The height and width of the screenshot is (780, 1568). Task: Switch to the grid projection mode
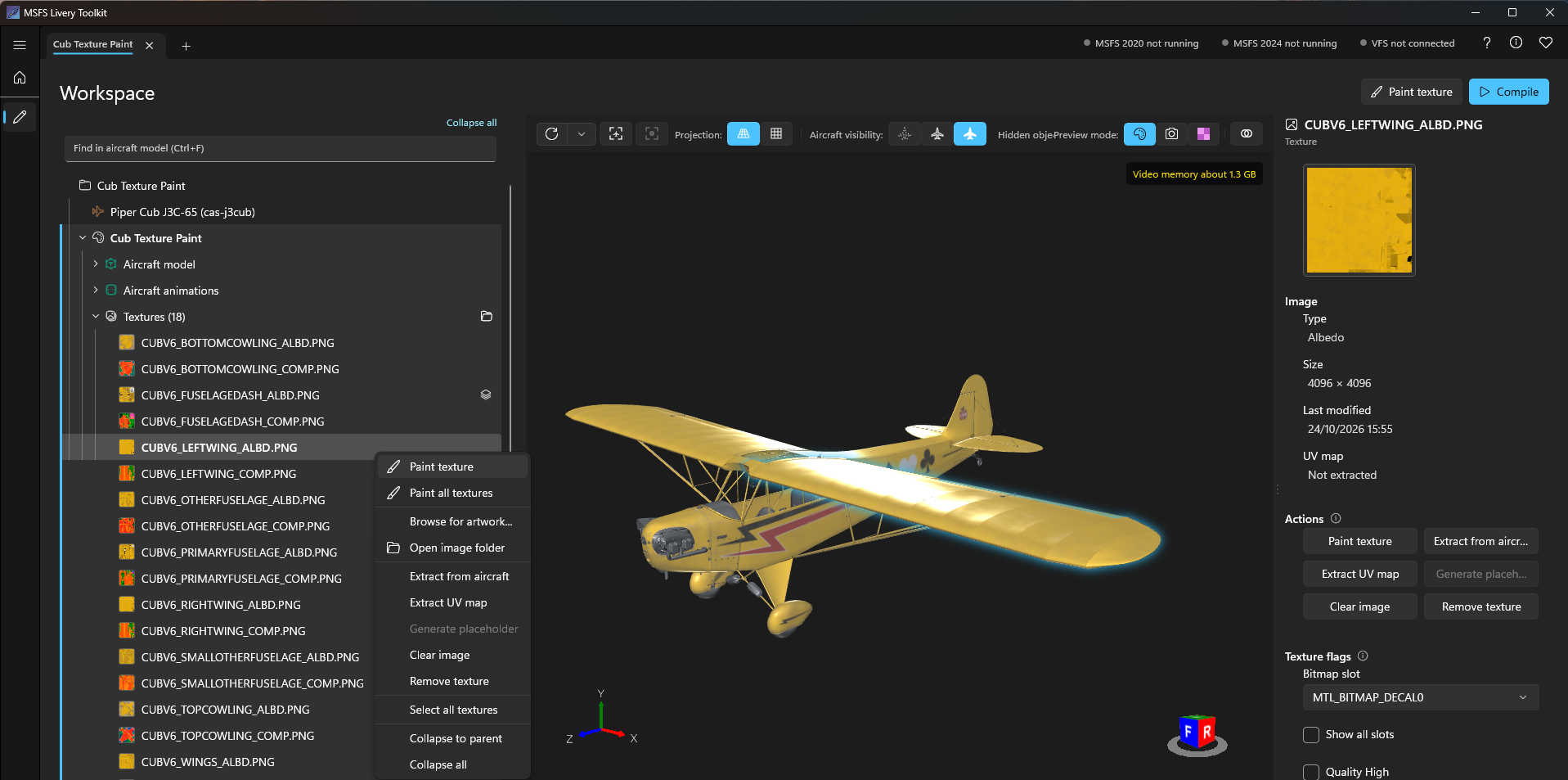776,134
